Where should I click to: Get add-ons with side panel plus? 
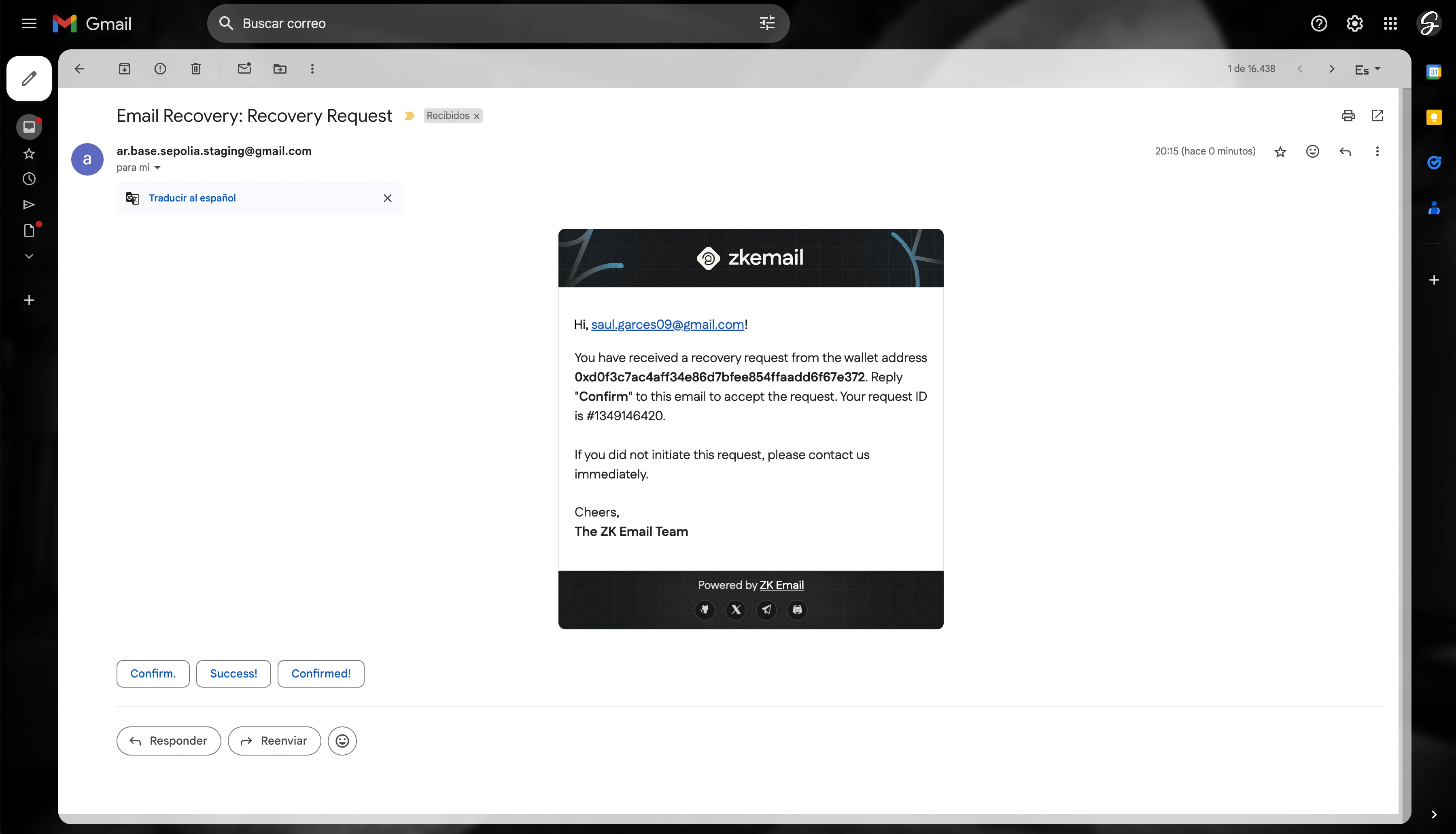(1434, 280)
